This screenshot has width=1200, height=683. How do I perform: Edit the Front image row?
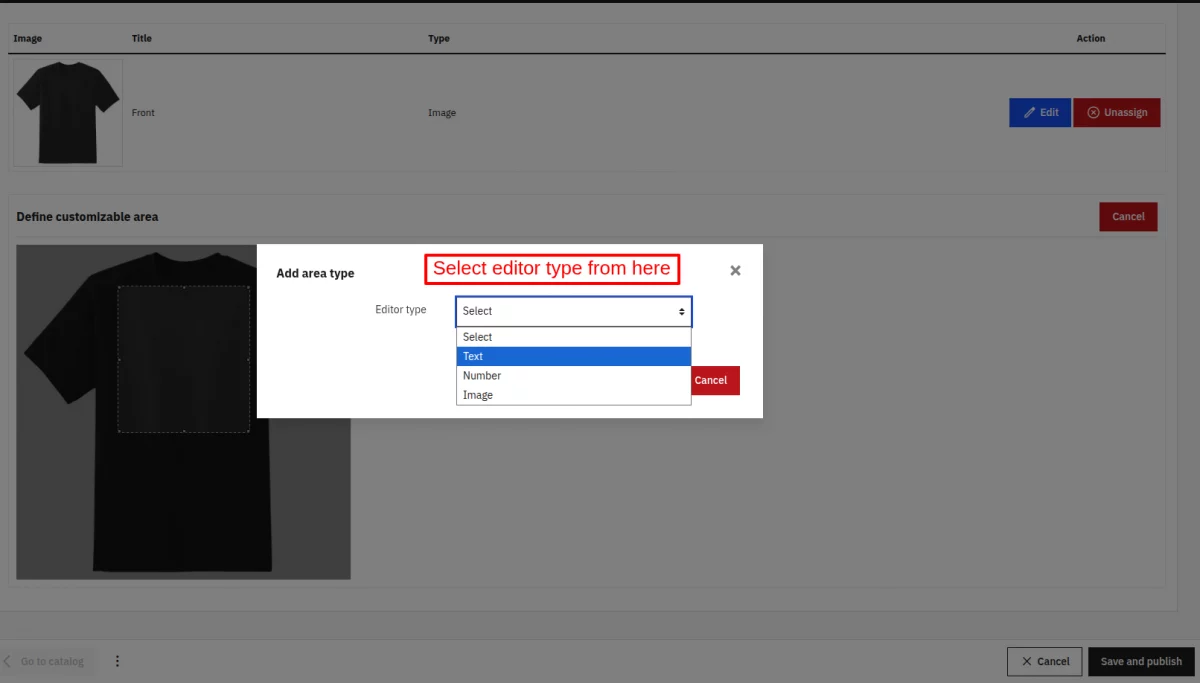1040,112
